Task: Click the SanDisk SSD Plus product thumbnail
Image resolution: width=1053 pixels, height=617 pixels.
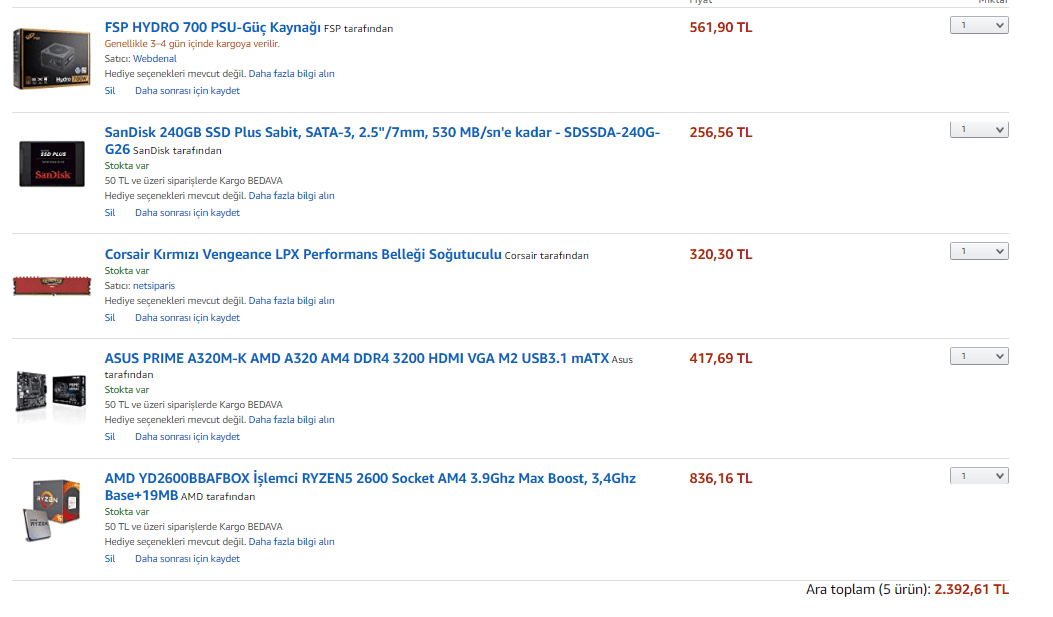Action: coord(47,163)
